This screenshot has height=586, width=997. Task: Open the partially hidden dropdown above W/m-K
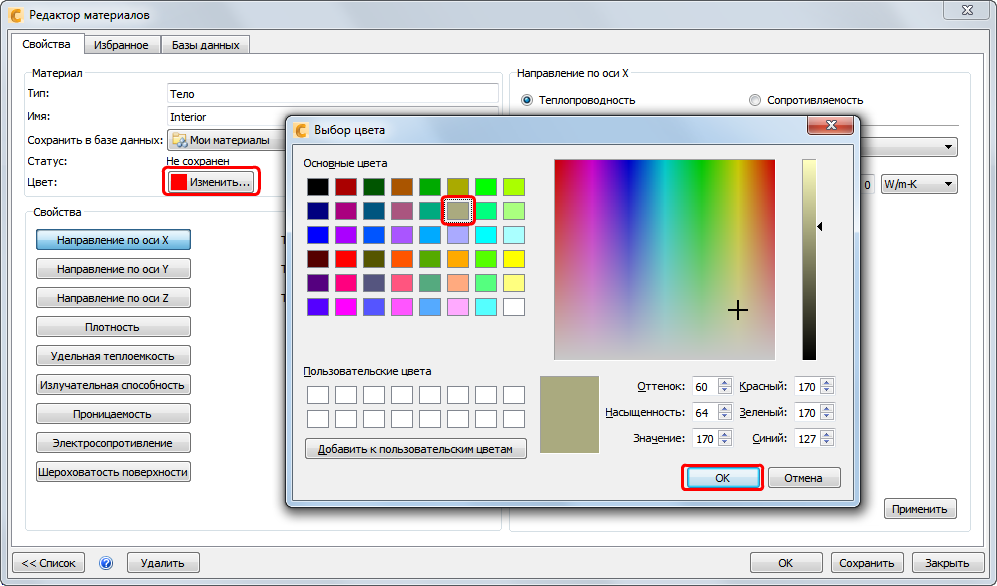[909, 147]
